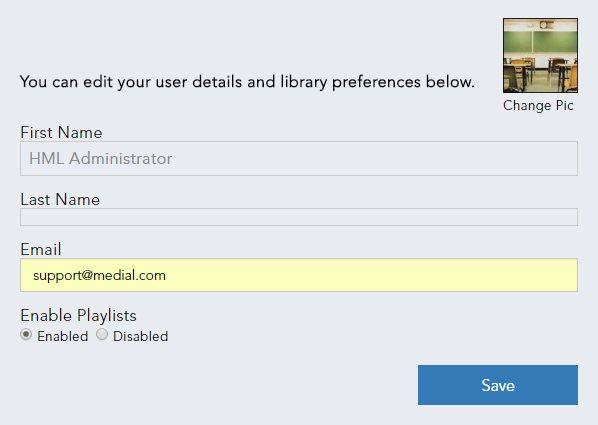Click the desks in the profile picture
The width and height of the screenshot is (598, 425).
[x=540, y=72]
